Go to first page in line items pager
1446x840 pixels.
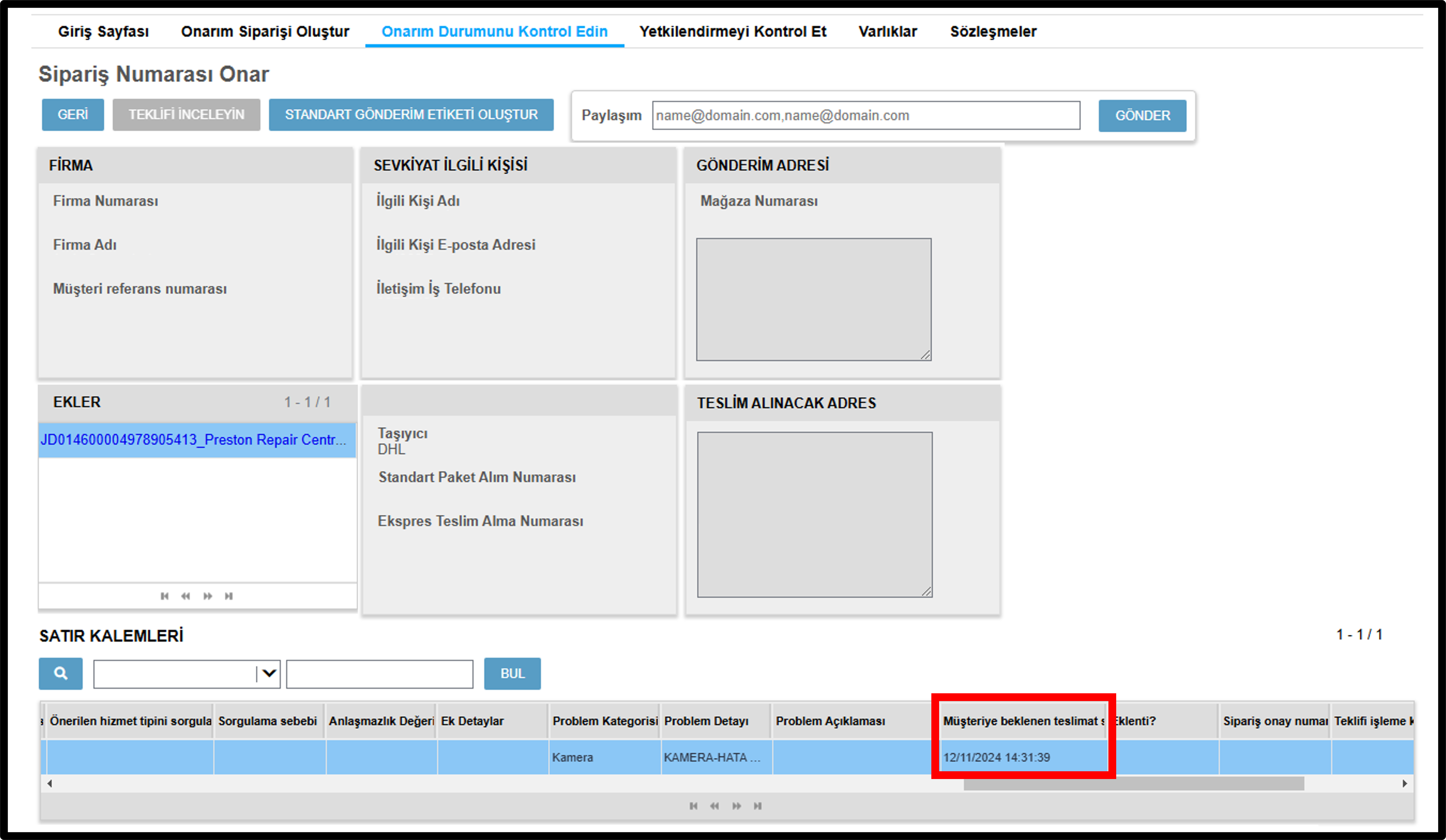tap(694, 806)
